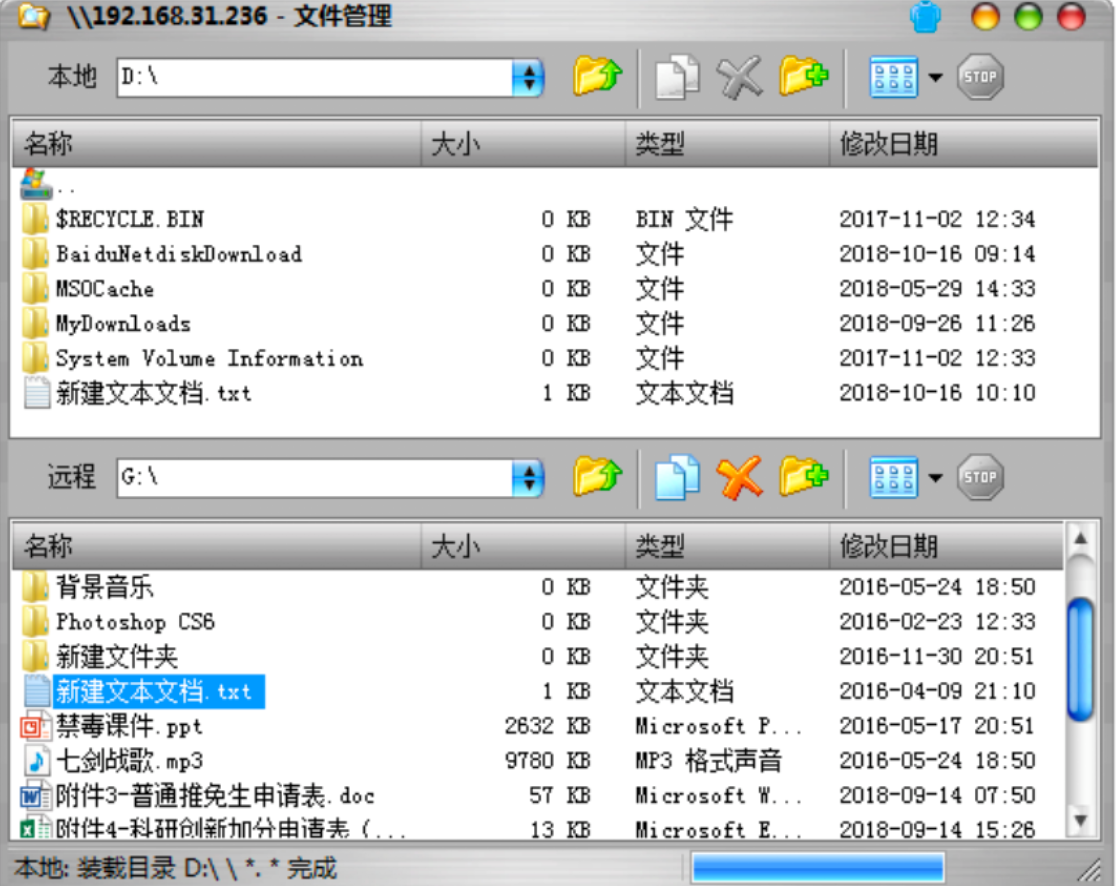The width and height of the screenshot is (1116, 886).
Task: Sort local list by 名称 column
Action: 216,144
